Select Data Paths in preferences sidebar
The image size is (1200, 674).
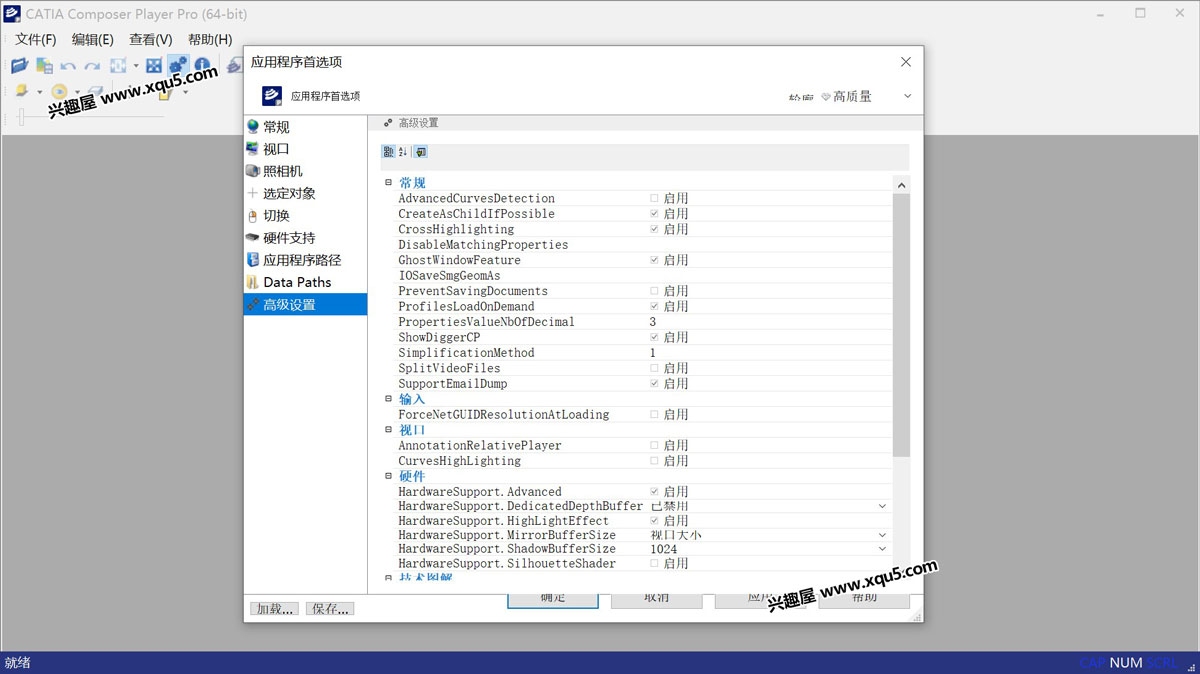(x=305, y=282)
